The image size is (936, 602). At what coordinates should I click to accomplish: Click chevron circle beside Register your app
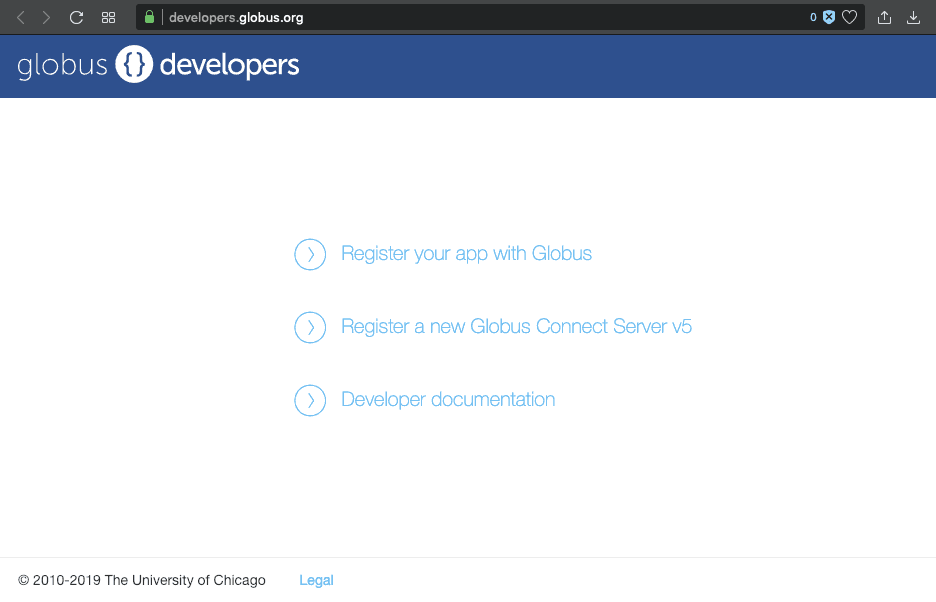pos(310,255)
